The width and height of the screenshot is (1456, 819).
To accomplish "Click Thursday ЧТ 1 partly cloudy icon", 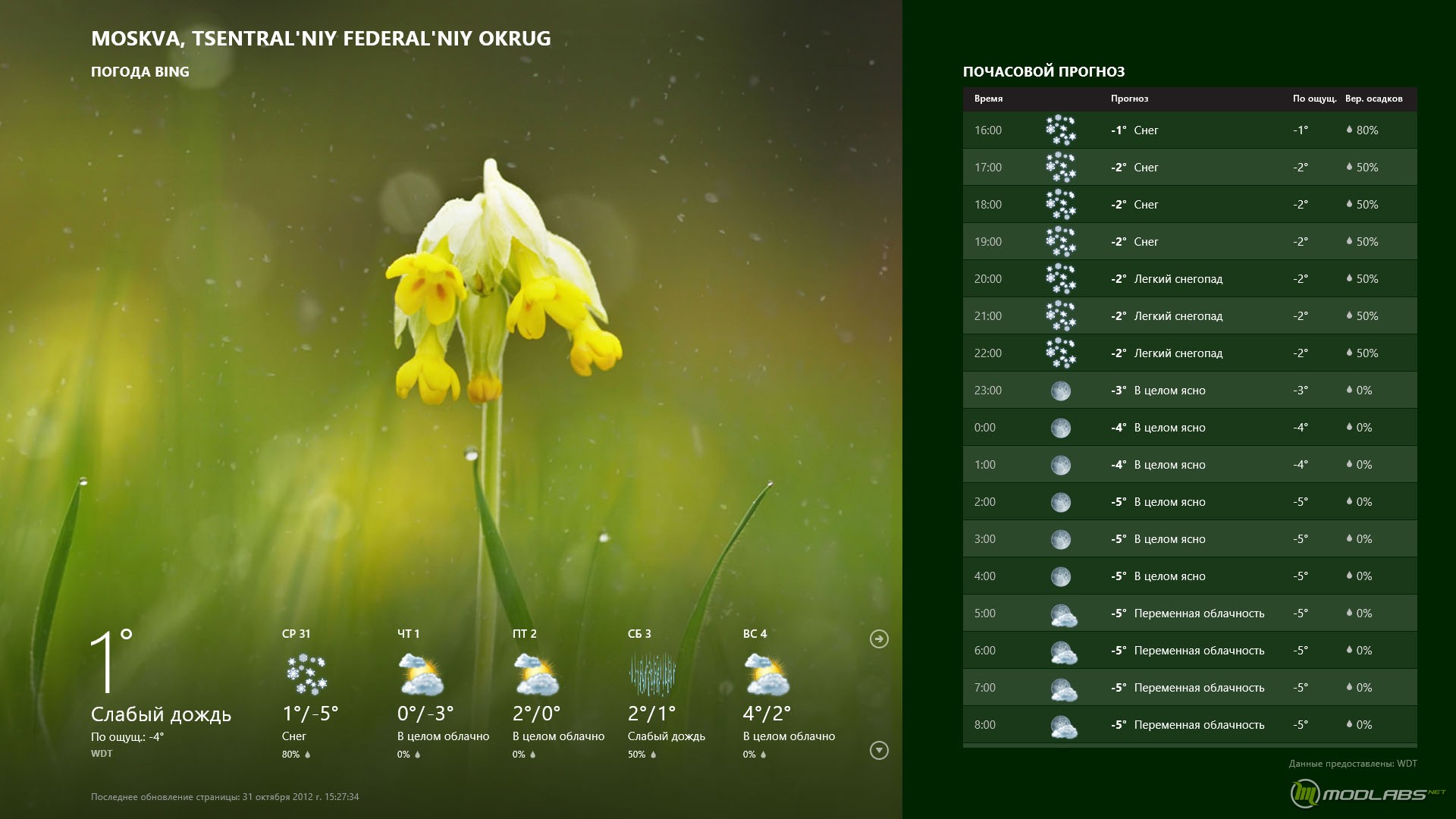I will [x=421, y=675].
